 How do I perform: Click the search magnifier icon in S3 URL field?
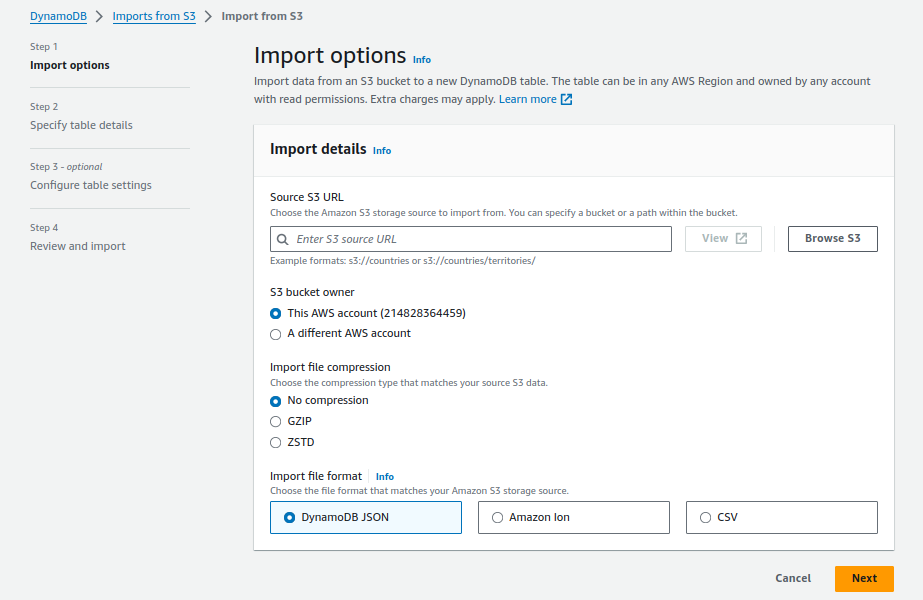click(283, 239)
